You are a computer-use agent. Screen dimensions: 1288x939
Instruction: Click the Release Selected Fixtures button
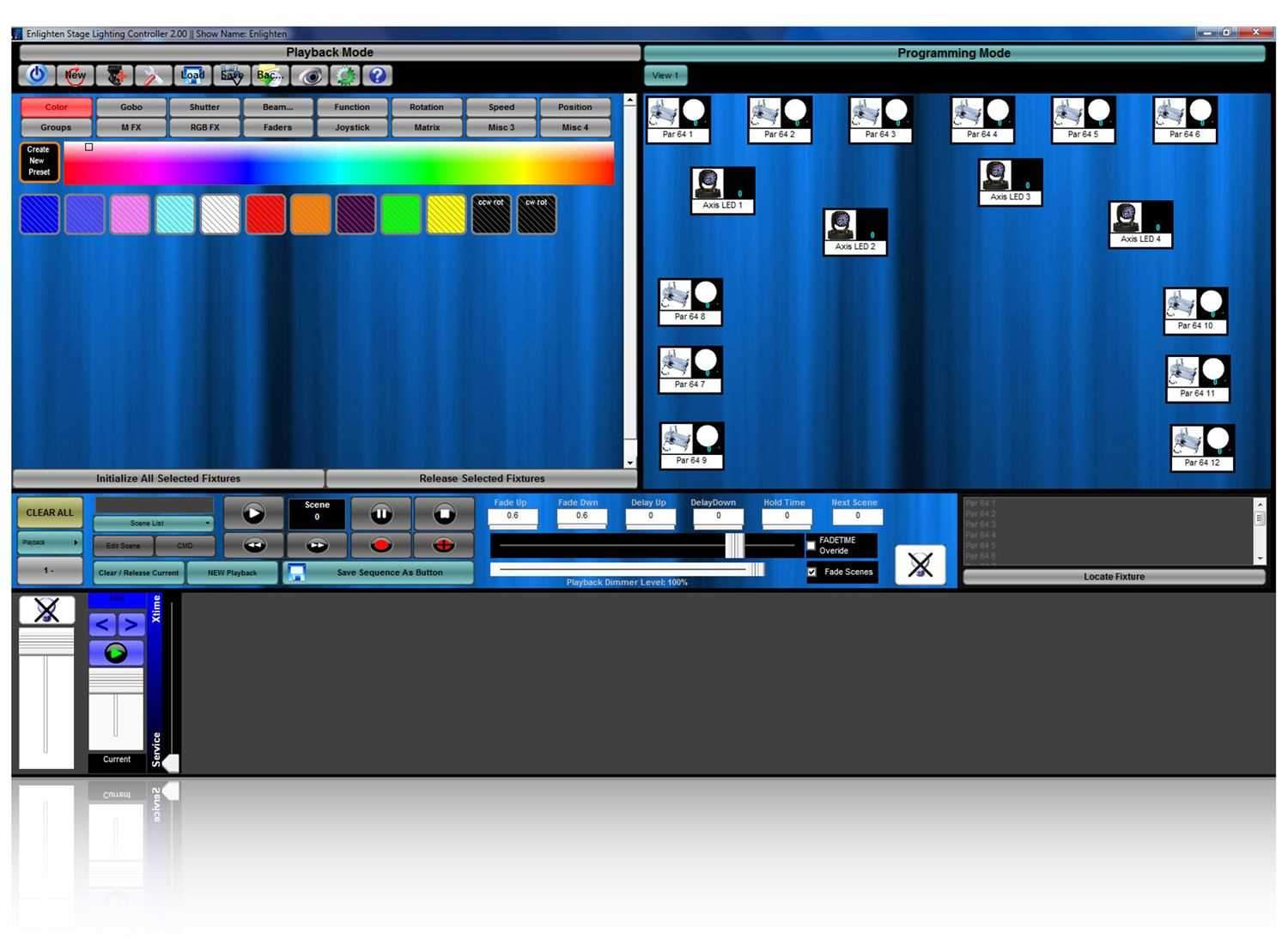point(482,478)
